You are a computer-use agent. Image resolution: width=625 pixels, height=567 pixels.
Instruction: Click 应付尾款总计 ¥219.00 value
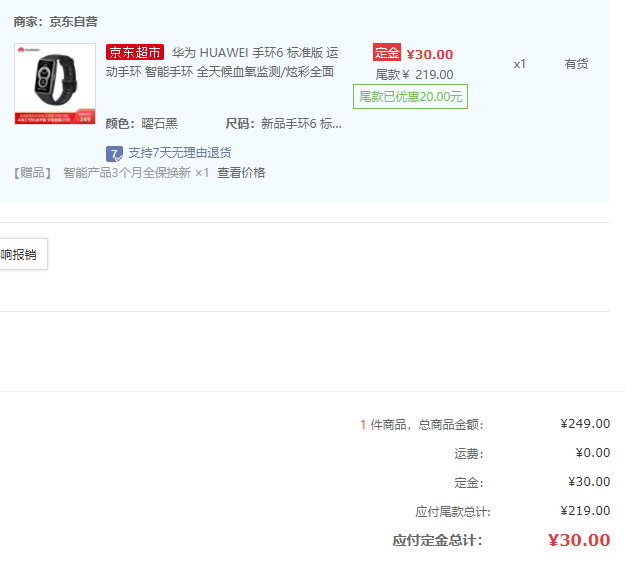585,511
